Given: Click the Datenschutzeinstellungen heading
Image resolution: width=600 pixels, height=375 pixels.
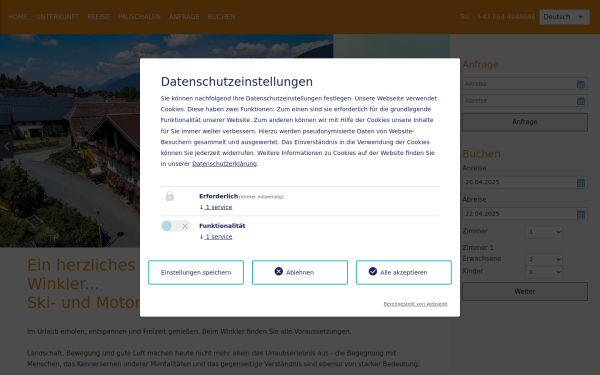Looking at the screenshot, I should click(x=236, y=82).
